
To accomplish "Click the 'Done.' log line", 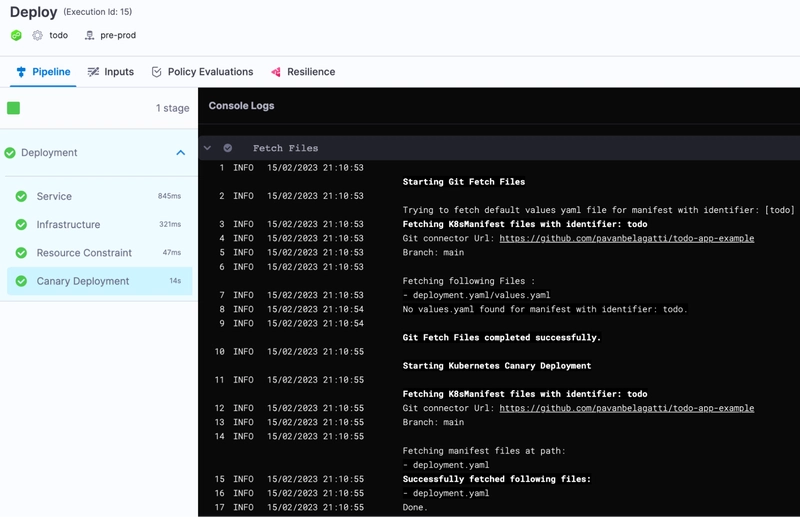I will (x=415, y=507).
